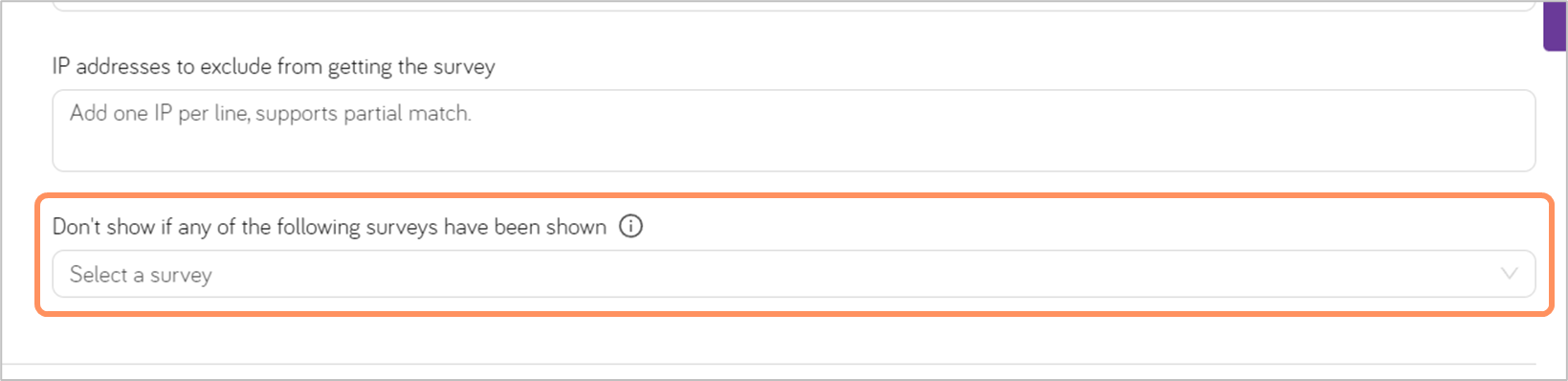Focus the IP addresses exclusion text area

(793, 130)
